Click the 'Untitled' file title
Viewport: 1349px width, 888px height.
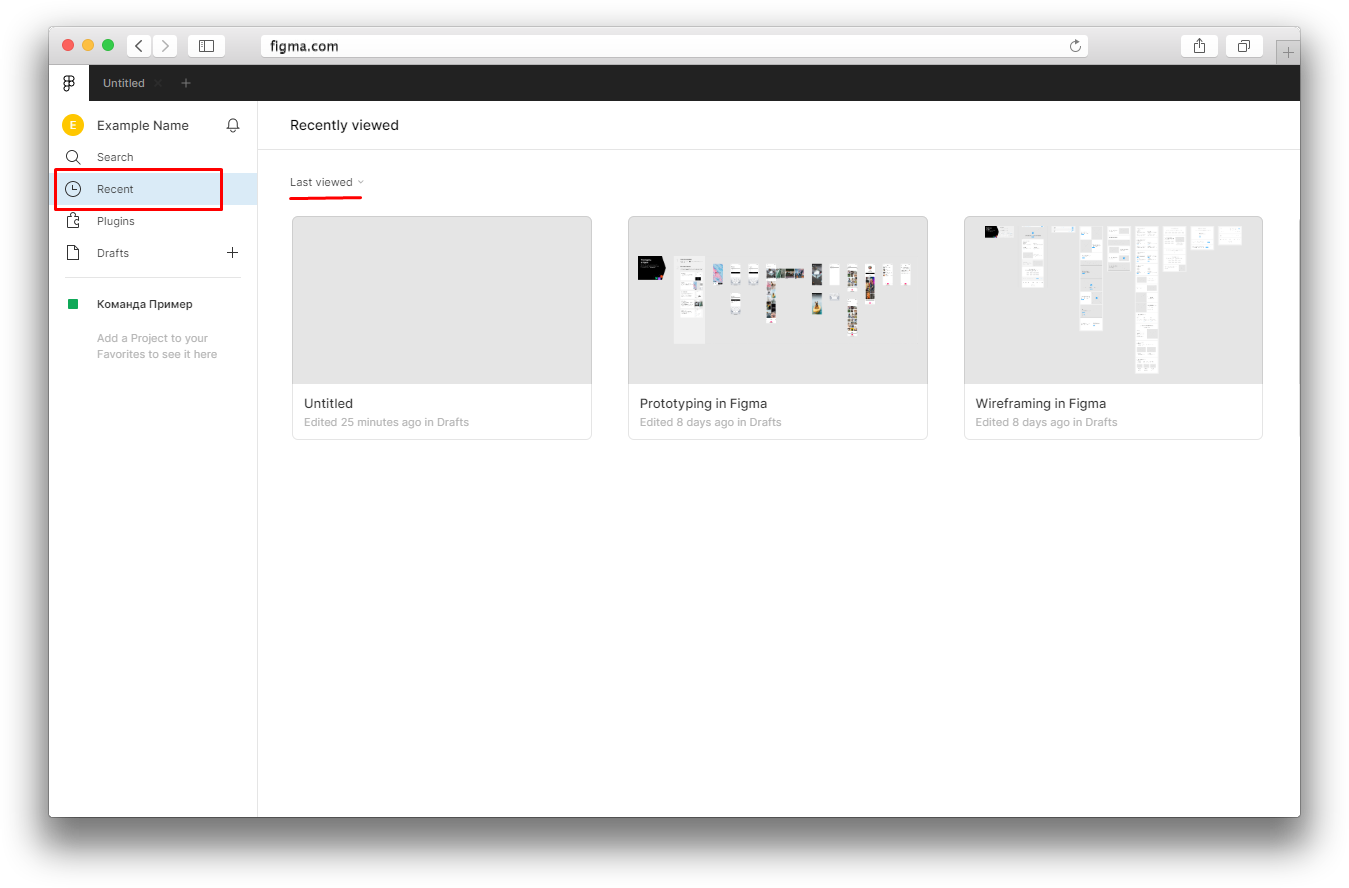[x=328, y=404]
